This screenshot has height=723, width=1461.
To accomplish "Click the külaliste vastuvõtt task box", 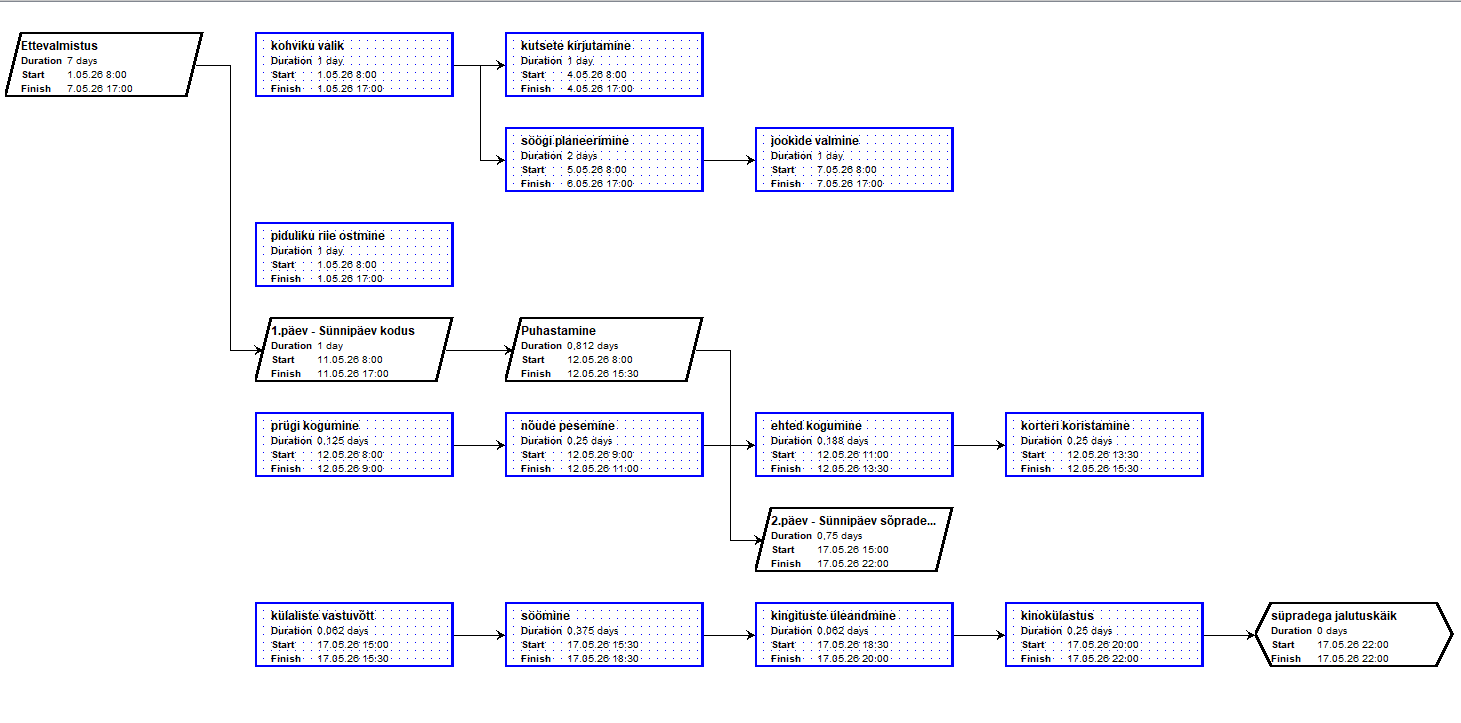I will click(x=354, y=635).
